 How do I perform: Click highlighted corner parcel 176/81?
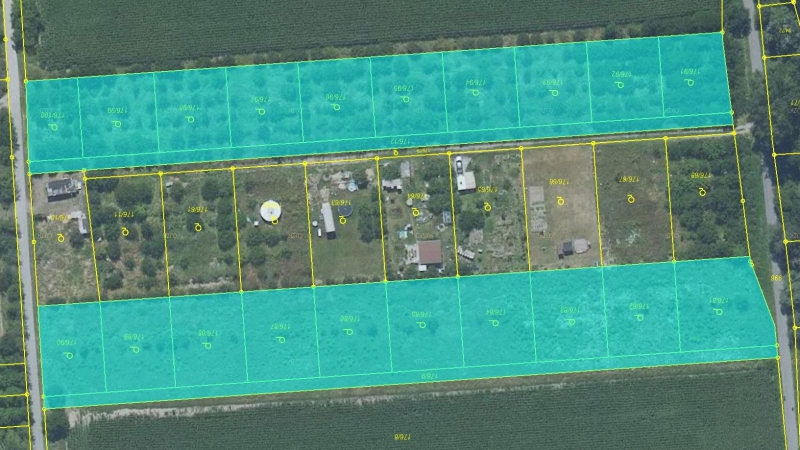(726, 304)
